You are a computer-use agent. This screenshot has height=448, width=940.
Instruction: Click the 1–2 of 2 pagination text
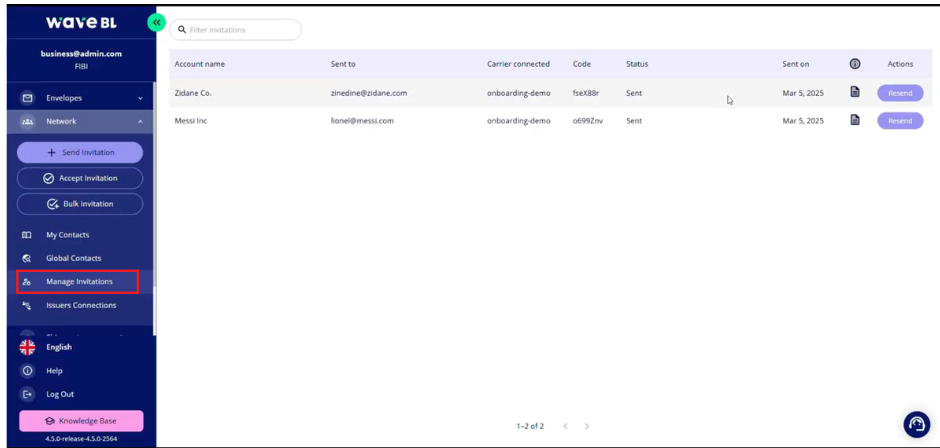[530, 426]
